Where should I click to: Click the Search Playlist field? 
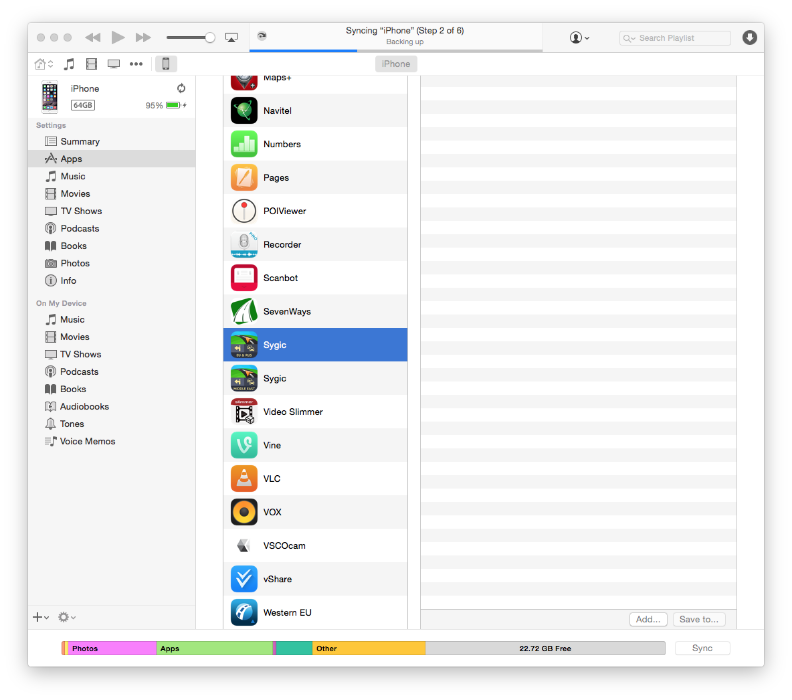(675, 38)
